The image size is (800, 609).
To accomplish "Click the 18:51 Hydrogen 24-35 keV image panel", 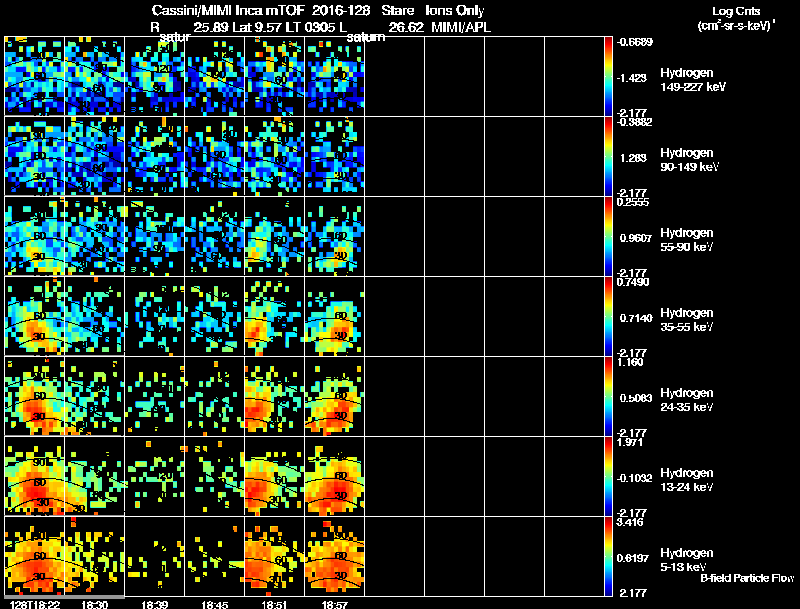I will [274, 396].
